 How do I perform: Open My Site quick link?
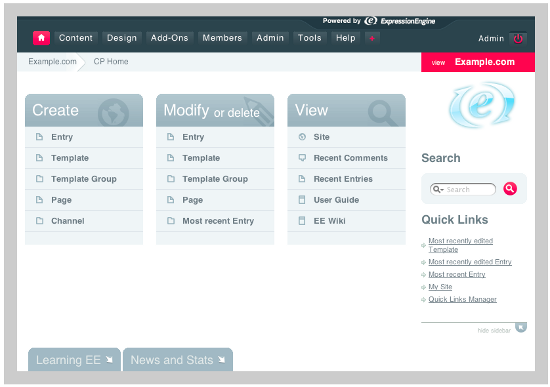point(440,287)
